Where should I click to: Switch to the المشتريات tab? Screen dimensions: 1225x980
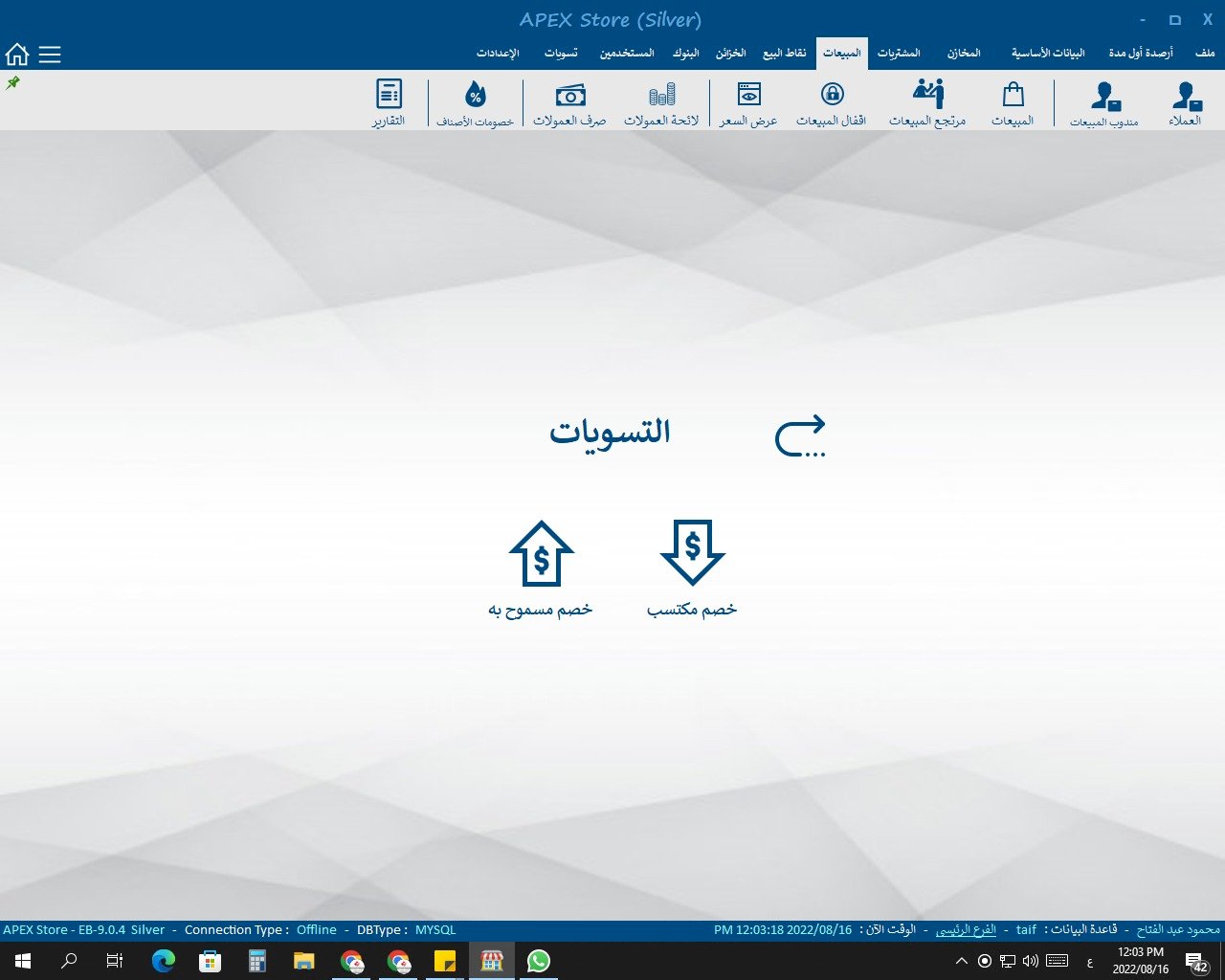coord(899,54)
